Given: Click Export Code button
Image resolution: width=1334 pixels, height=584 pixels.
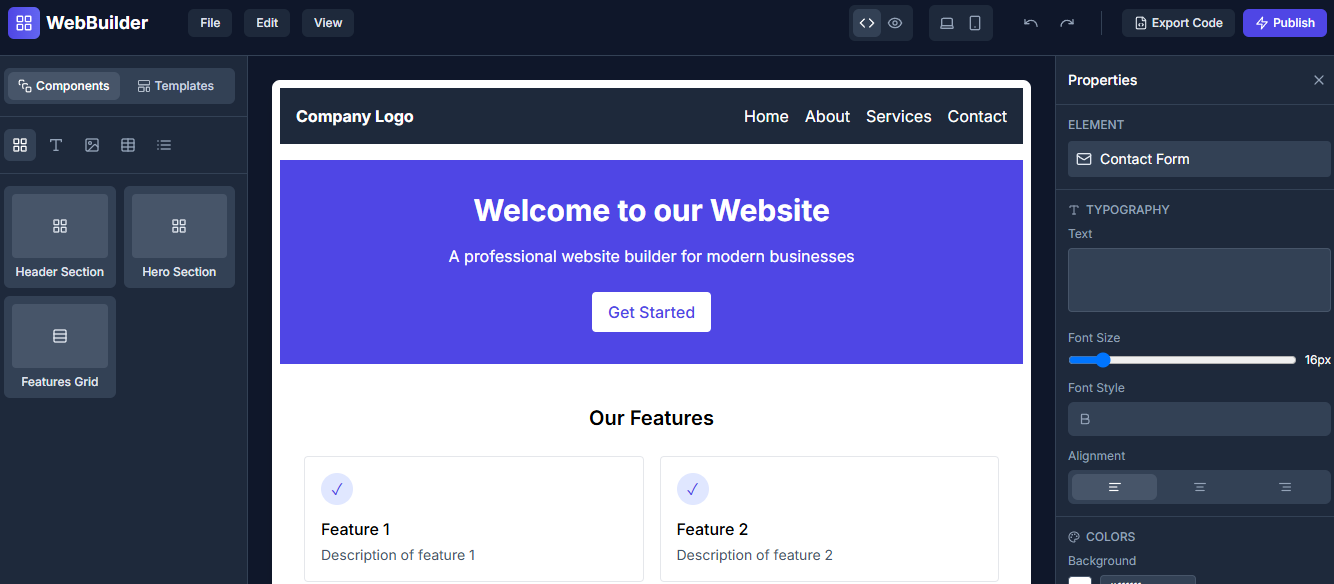Looking at the screenshot, I should click(1179, 23).
